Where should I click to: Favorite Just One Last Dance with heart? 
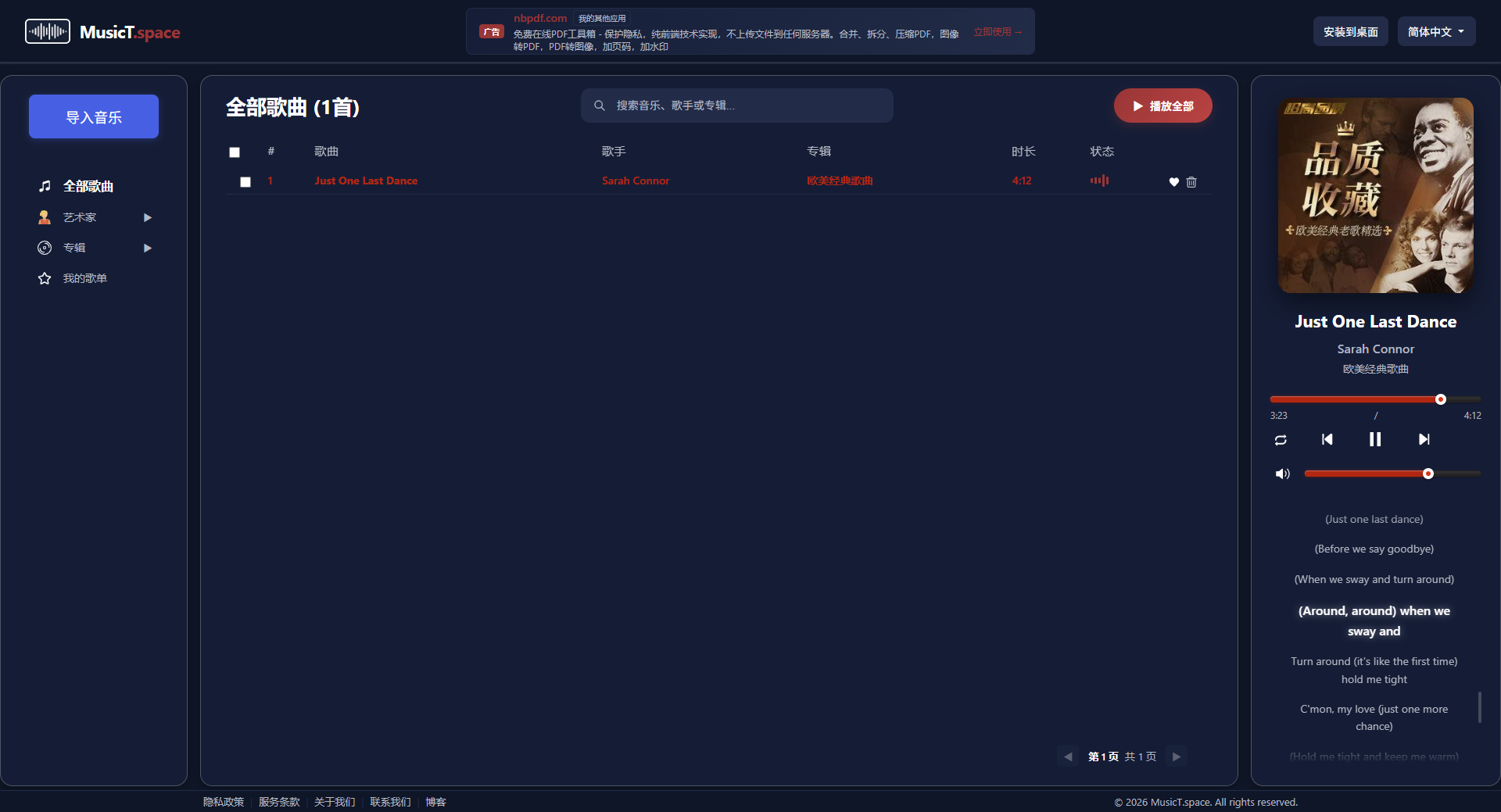pyautogui.click(x=1173, y=182)
